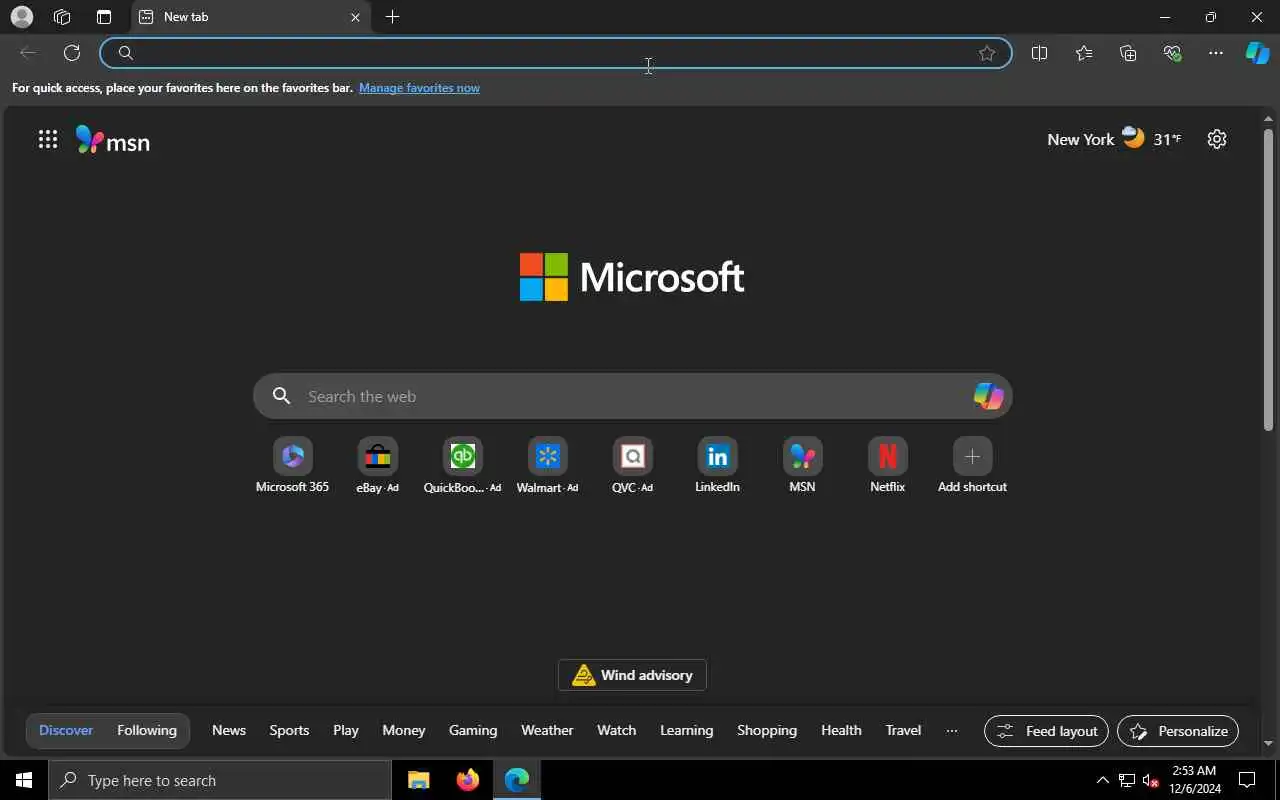Image resolution: width=1280 pixels, height=800 pixels.
Task: Open the Netflix shortcut
Action: 887,466
